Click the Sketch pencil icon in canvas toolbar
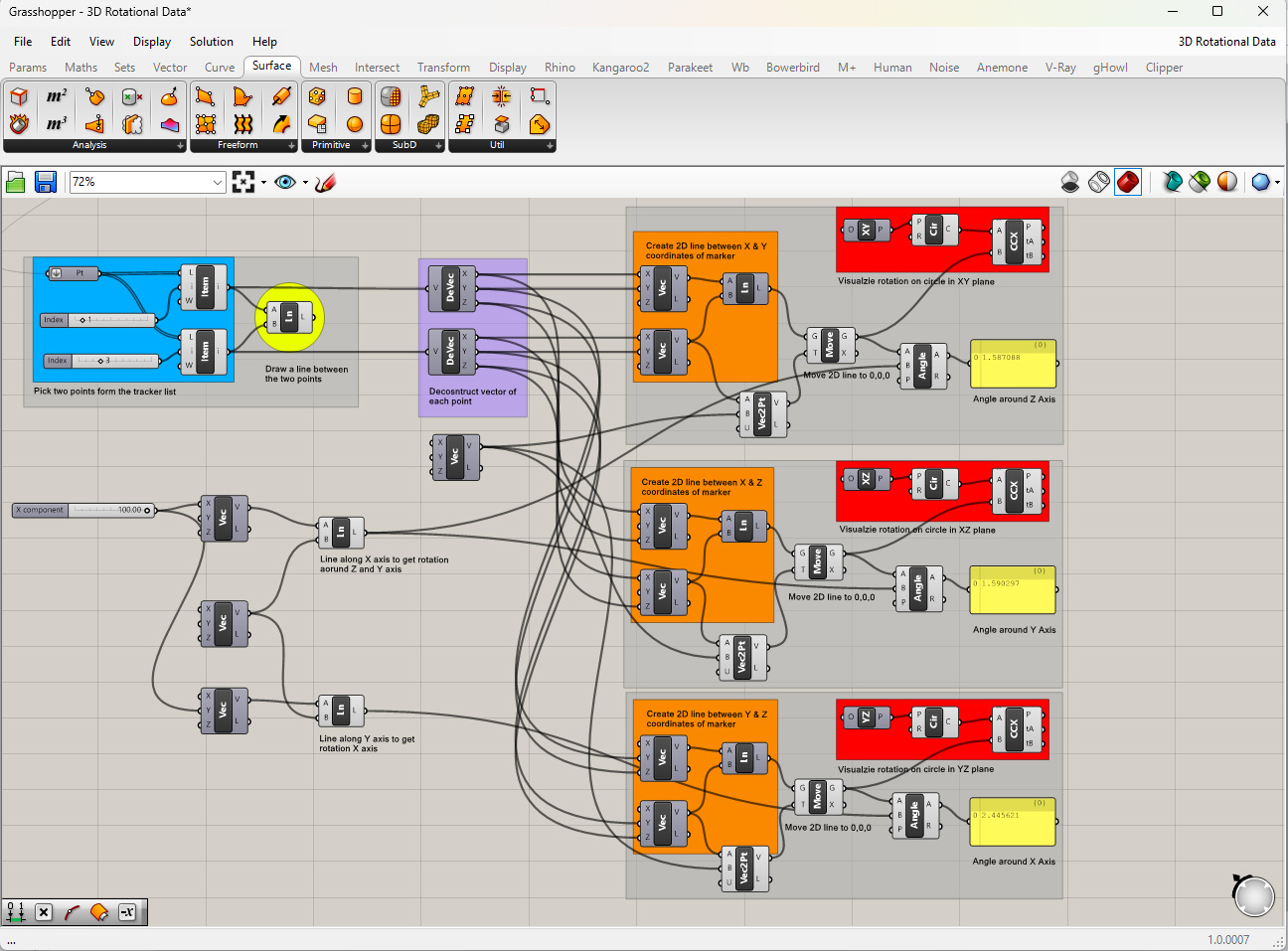This screenshot has width=1288, height=951. click(x=325, y=182)
